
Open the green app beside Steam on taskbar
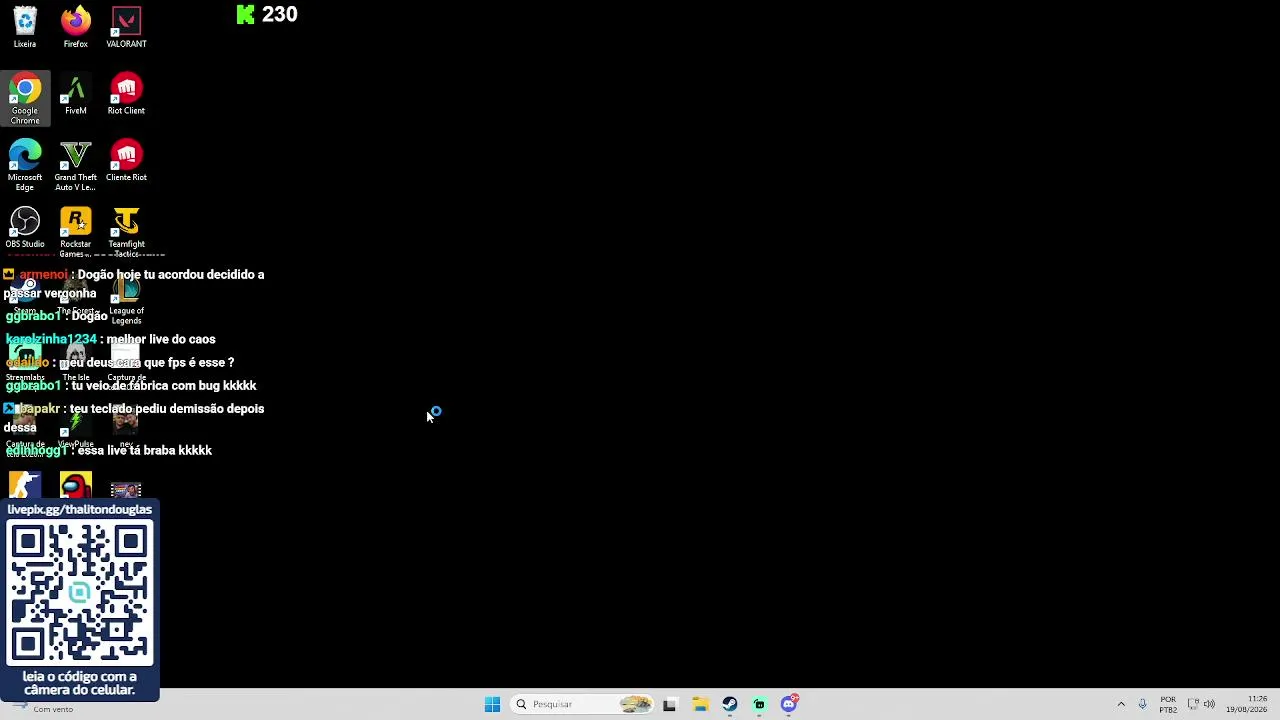coord(759,705)
